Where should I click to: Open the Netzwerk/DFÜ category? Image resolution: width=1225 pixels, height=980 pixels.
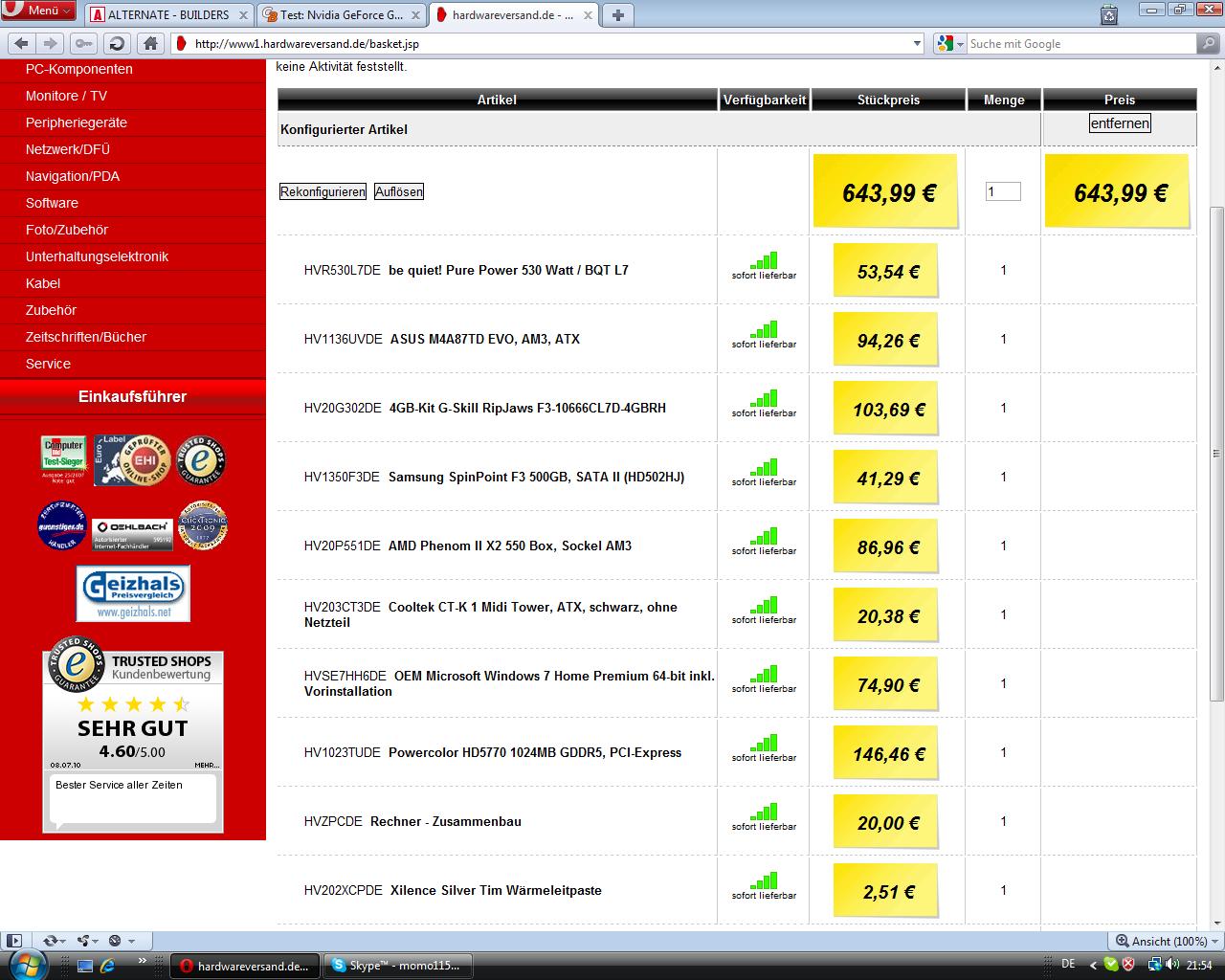[x=68, y=149]
